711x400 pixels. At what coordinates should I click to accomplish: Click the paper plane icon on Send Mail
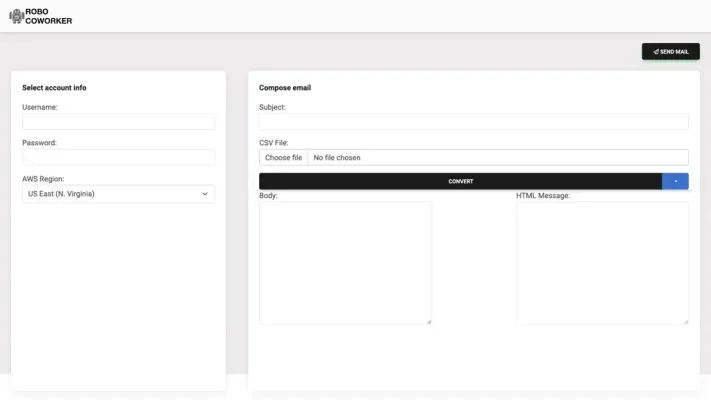click(656, 51)
